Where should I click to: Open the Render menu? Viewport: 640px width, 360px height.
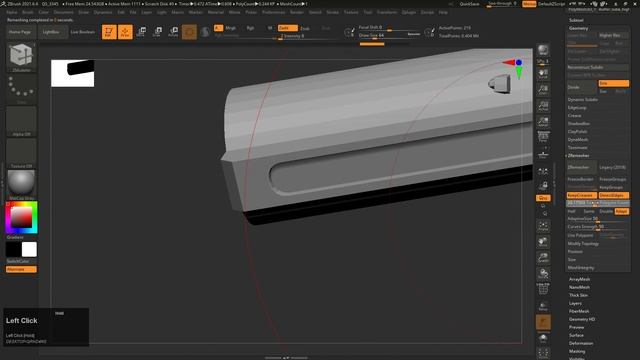pos(297,12)
